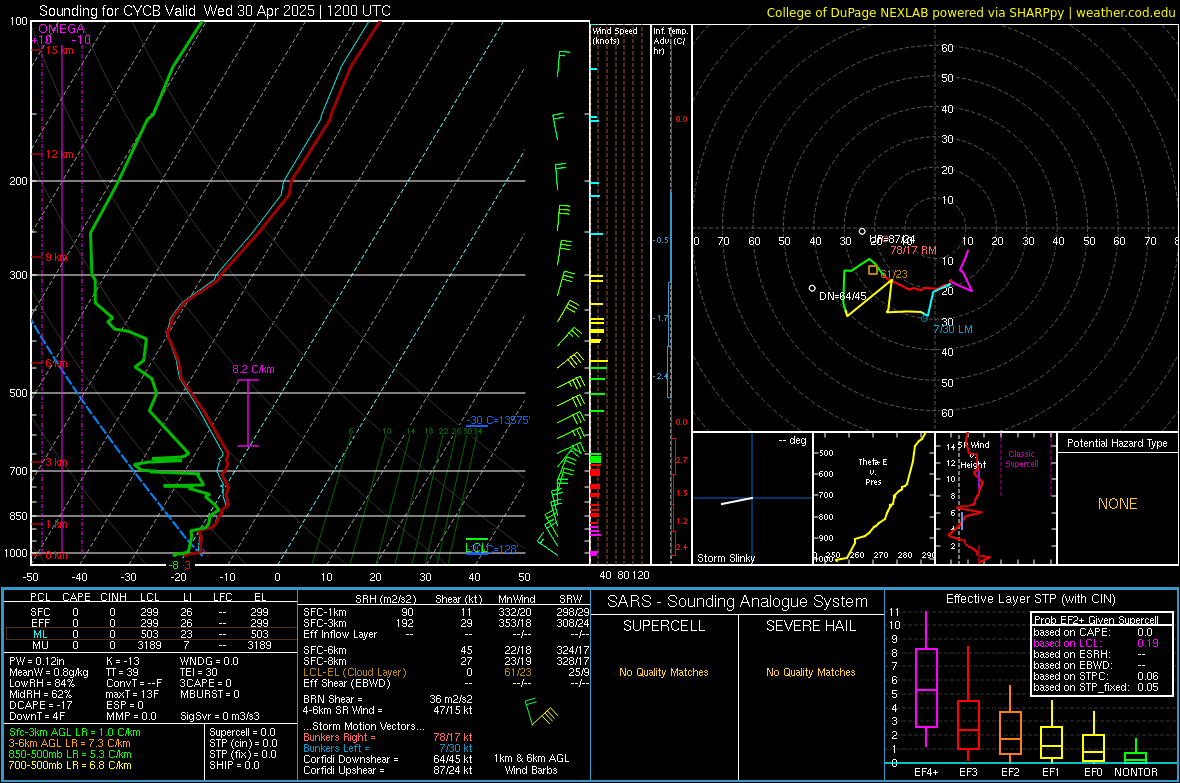Click the 'maxT = 13F' value
Screen dimensions: 1180x783
(132, 694)
